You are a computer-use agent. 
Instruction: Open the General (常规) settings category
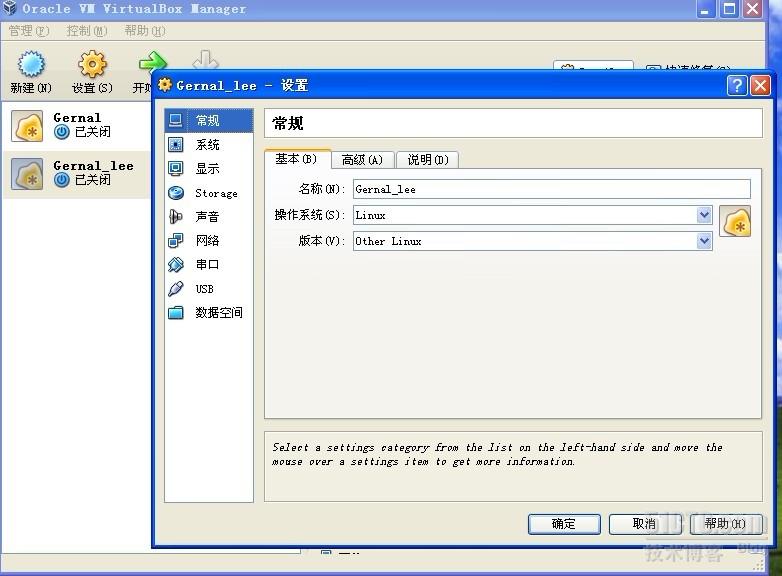point(209,120)
